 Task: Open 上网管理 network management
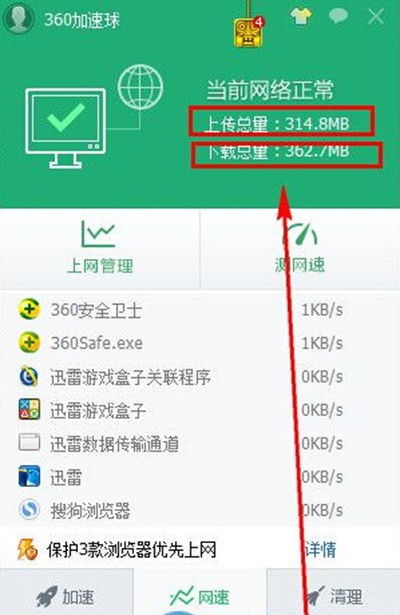click(100, 248)
